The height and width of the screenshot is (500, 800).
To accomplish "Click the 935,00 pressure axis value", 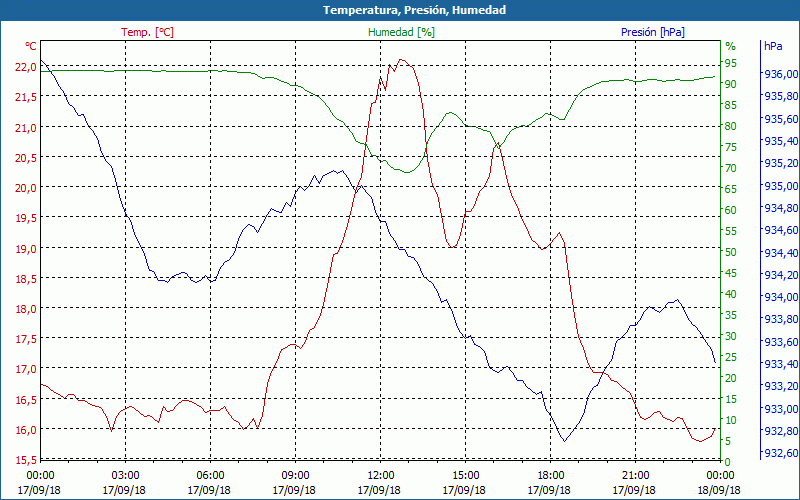I will (781, 185).
